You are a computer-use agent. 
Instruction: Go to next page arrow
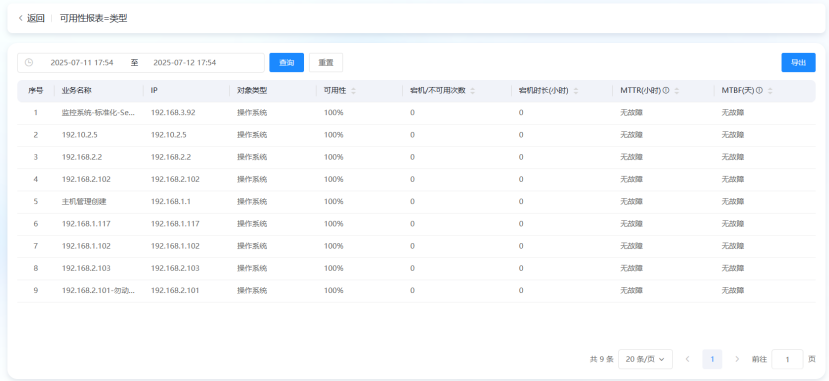pos(737,359)
